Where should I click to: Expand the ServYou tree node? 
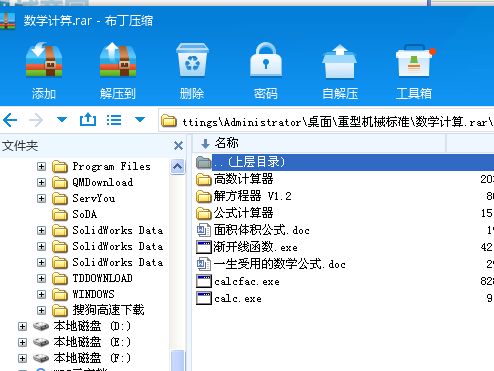pyautogui.click(x=41, y=198)
